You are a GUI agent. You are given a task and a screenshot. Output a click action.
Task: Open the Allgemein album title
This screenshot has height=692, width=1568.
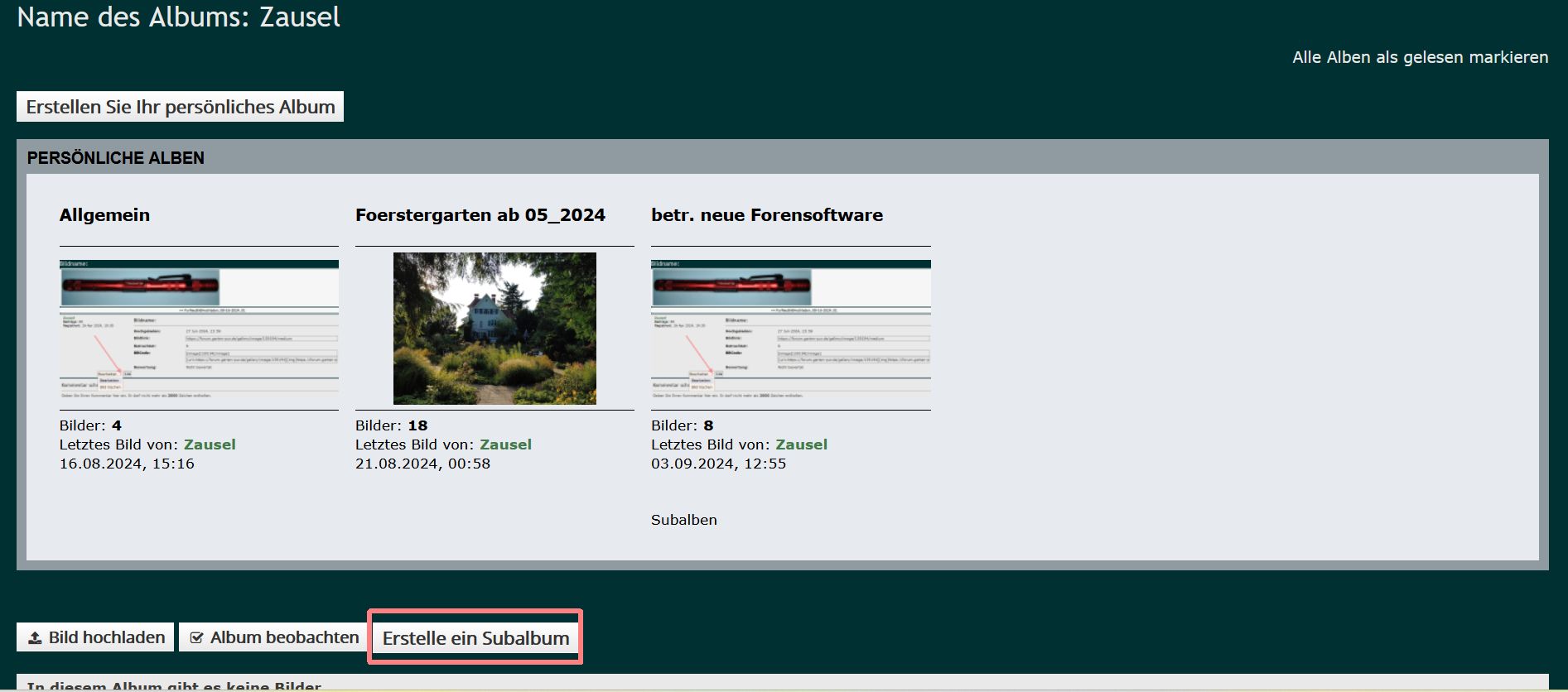point(104,215)
